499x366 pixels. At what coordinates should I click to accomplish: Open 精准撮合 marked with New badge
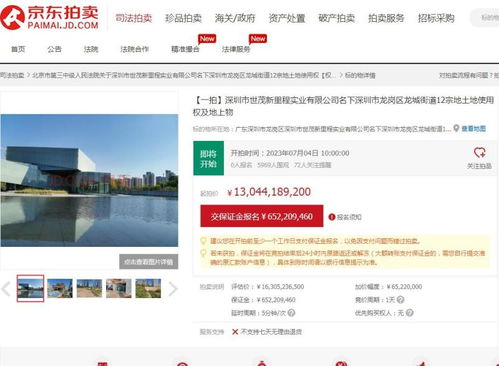click(x=185, y=49)
